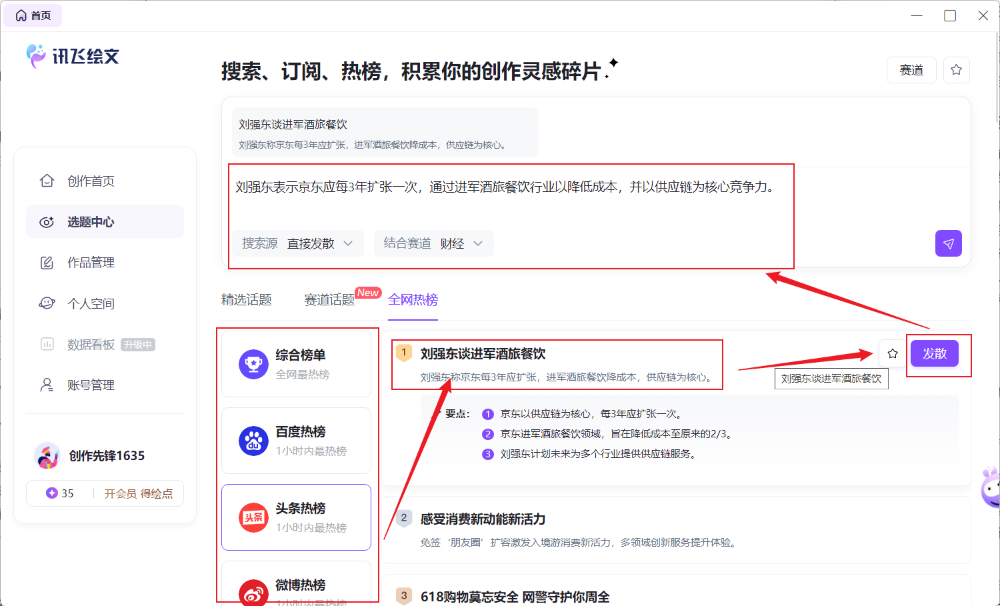Open topic 感受消费新动能新活力
Screen dimensions: 1000x606
tap(483, 519)
